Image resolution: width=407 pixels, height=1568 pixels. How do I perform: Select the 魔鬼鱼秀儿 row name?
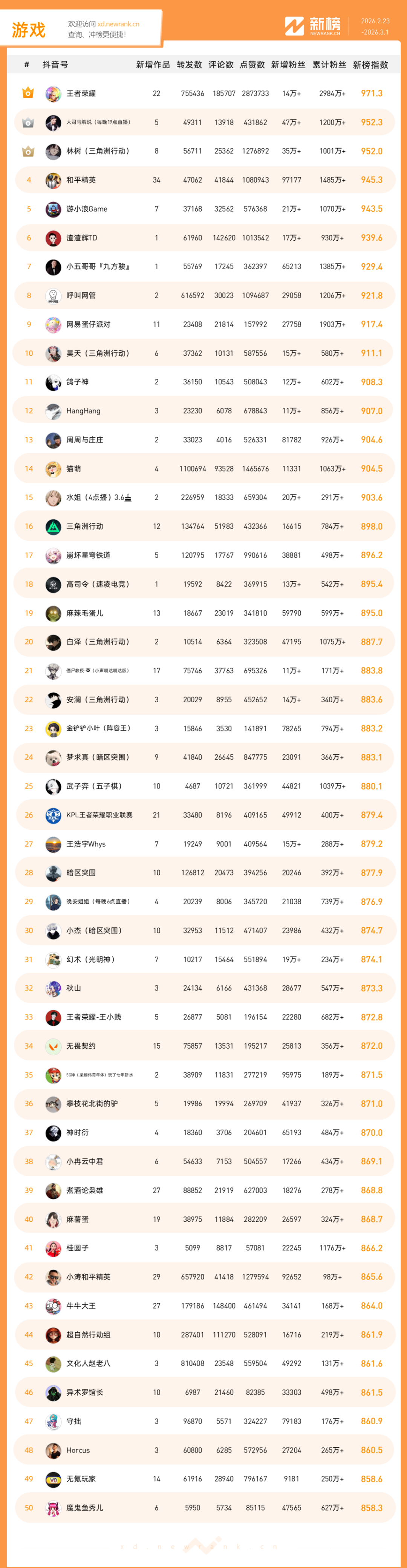(84, 1508)
